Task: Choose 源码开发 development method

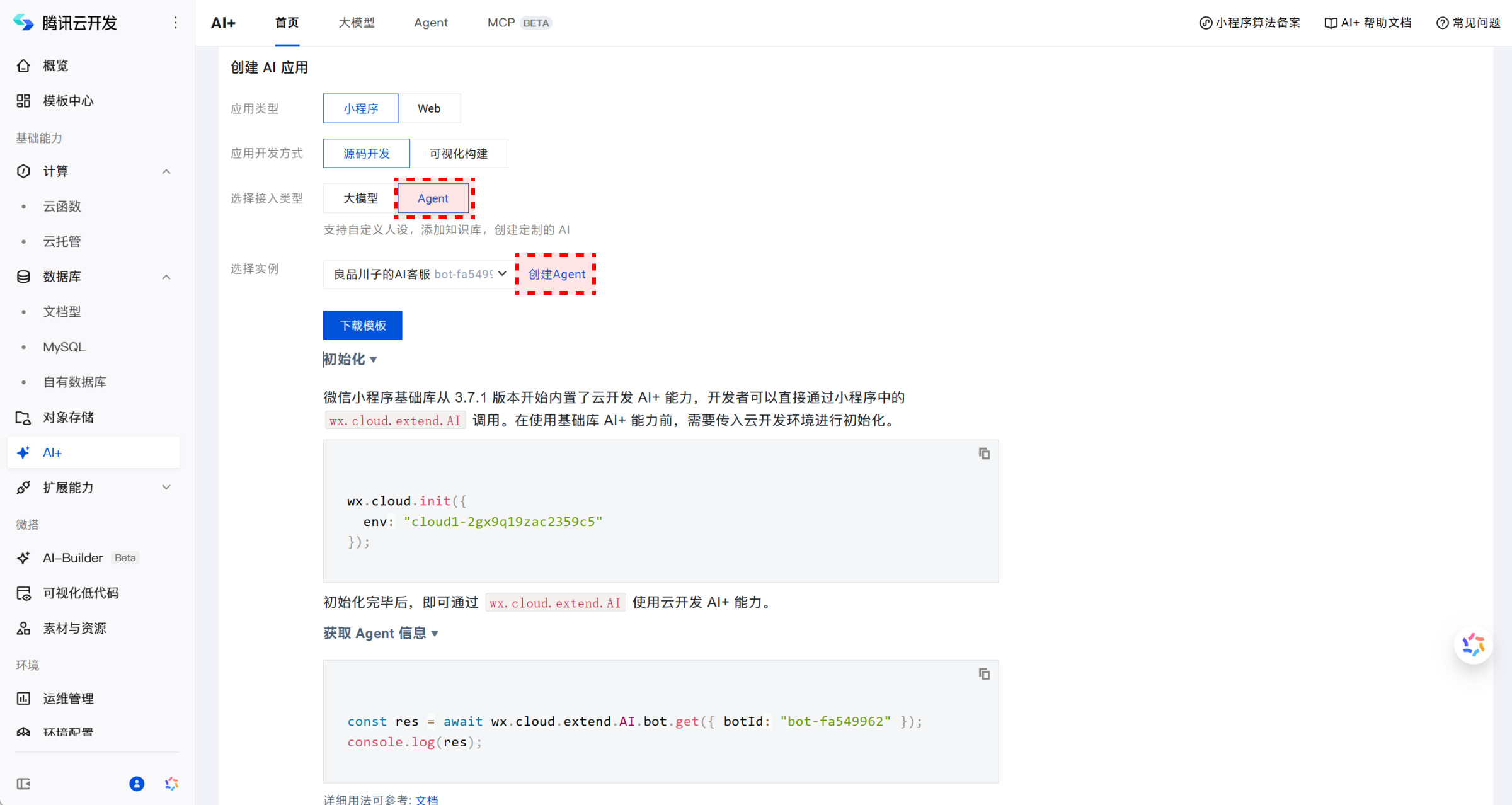Action: pyautogui.click(x=366, y=154)
